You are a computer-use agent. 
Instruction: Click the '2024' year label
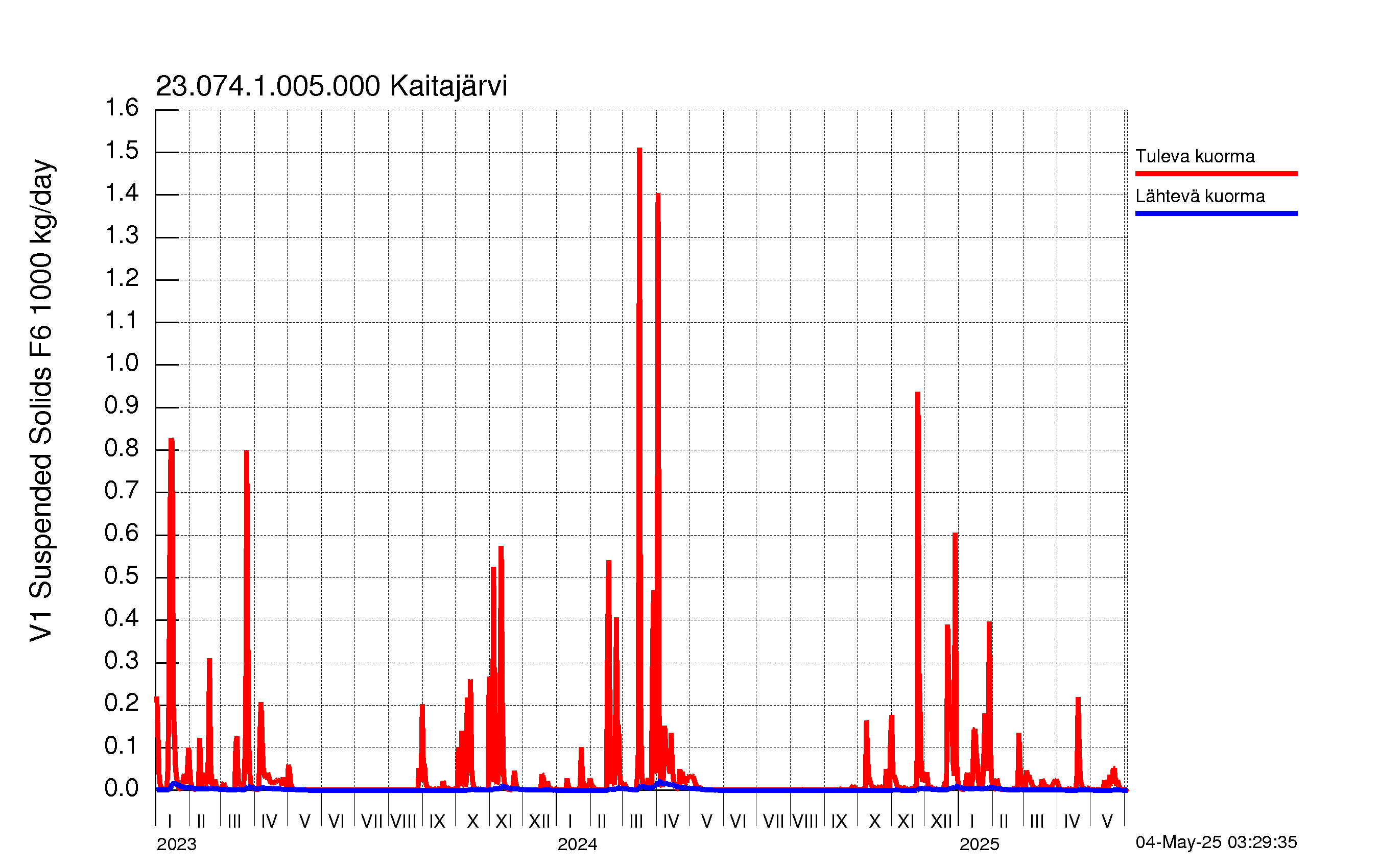click(x=577, y=844)
